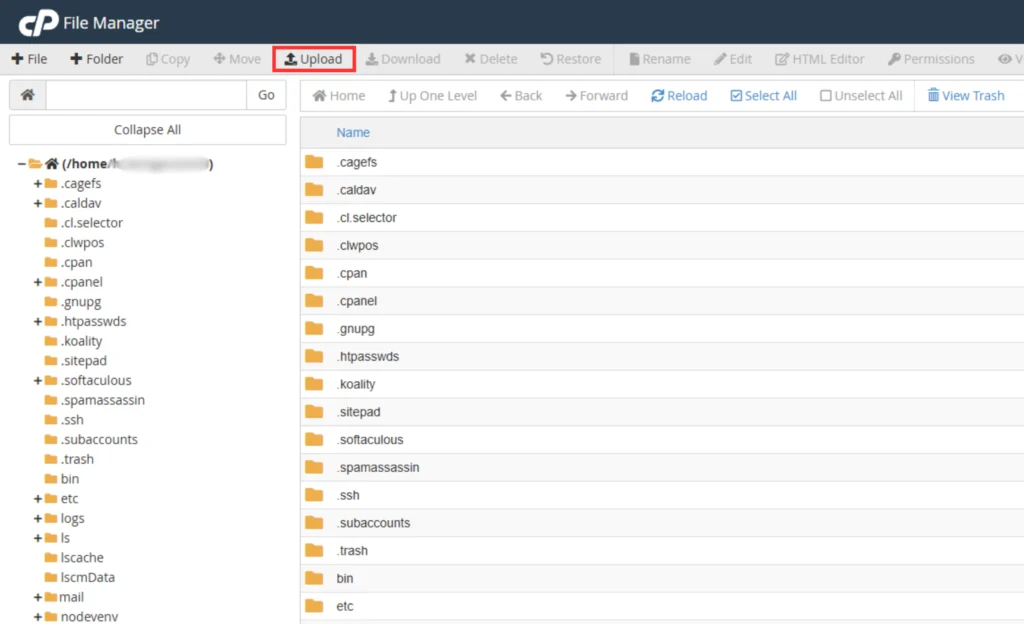This screenshot has height=624, width=1024.
Task: Open the Upload dialog
Action: tap(313, 59)
